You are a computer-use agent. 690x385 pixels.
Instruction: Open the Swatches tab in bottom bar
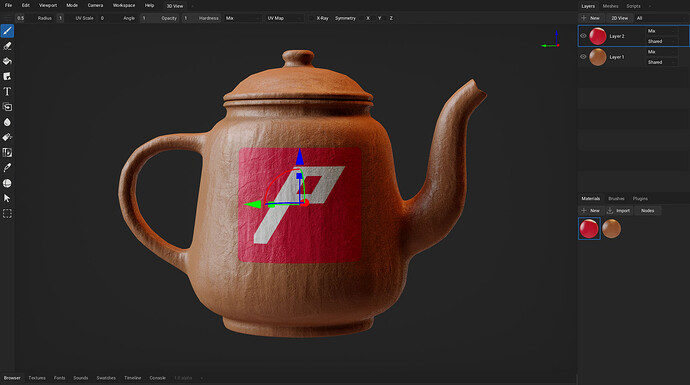point(106,378)
